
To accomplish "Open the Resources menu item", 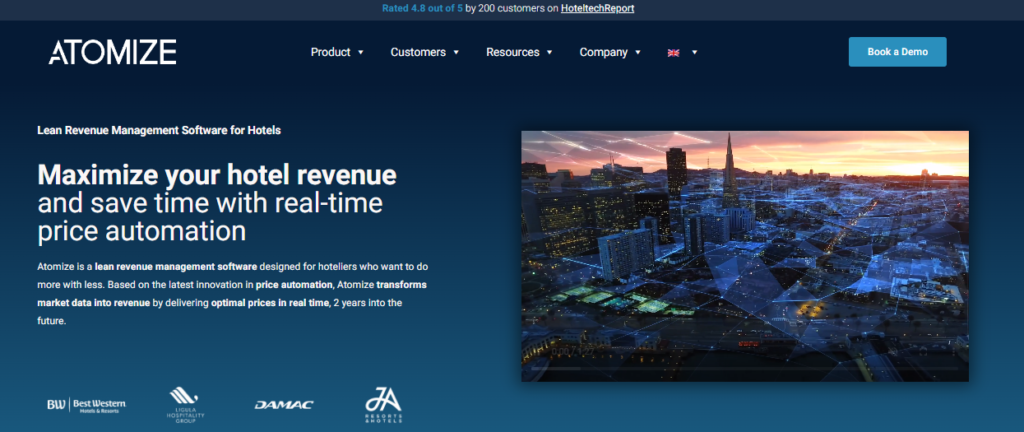I will pos(513,52).
